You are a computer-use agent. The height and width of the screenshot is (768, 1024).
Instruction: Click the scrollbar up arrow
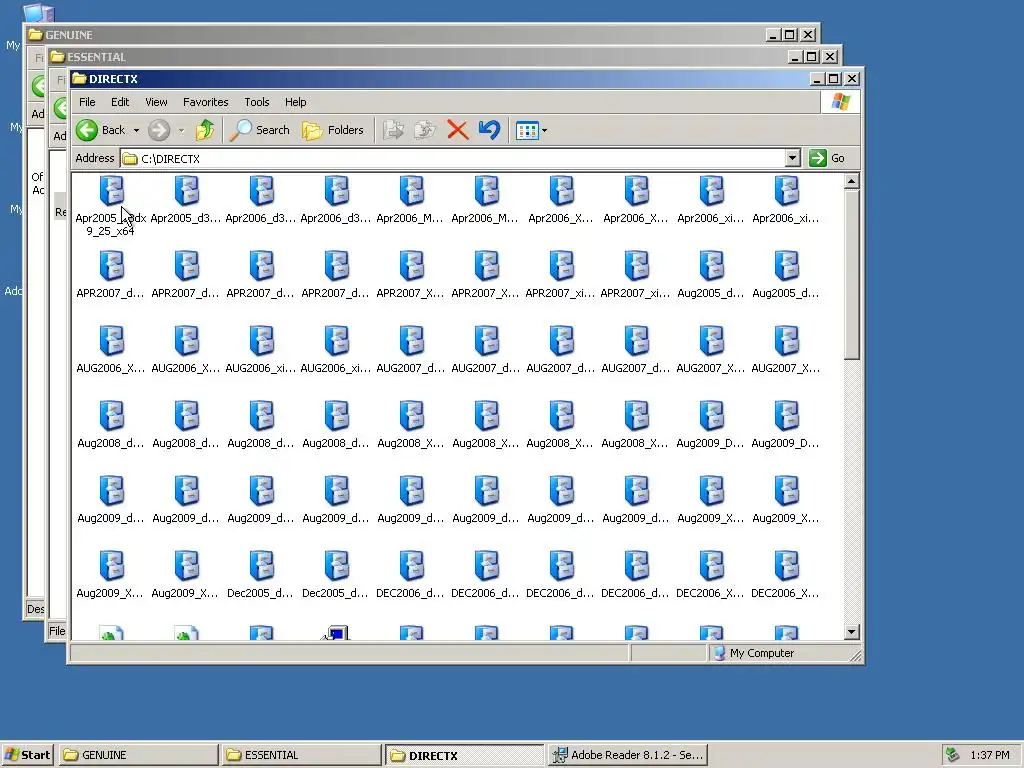click(x=852, y=181)
